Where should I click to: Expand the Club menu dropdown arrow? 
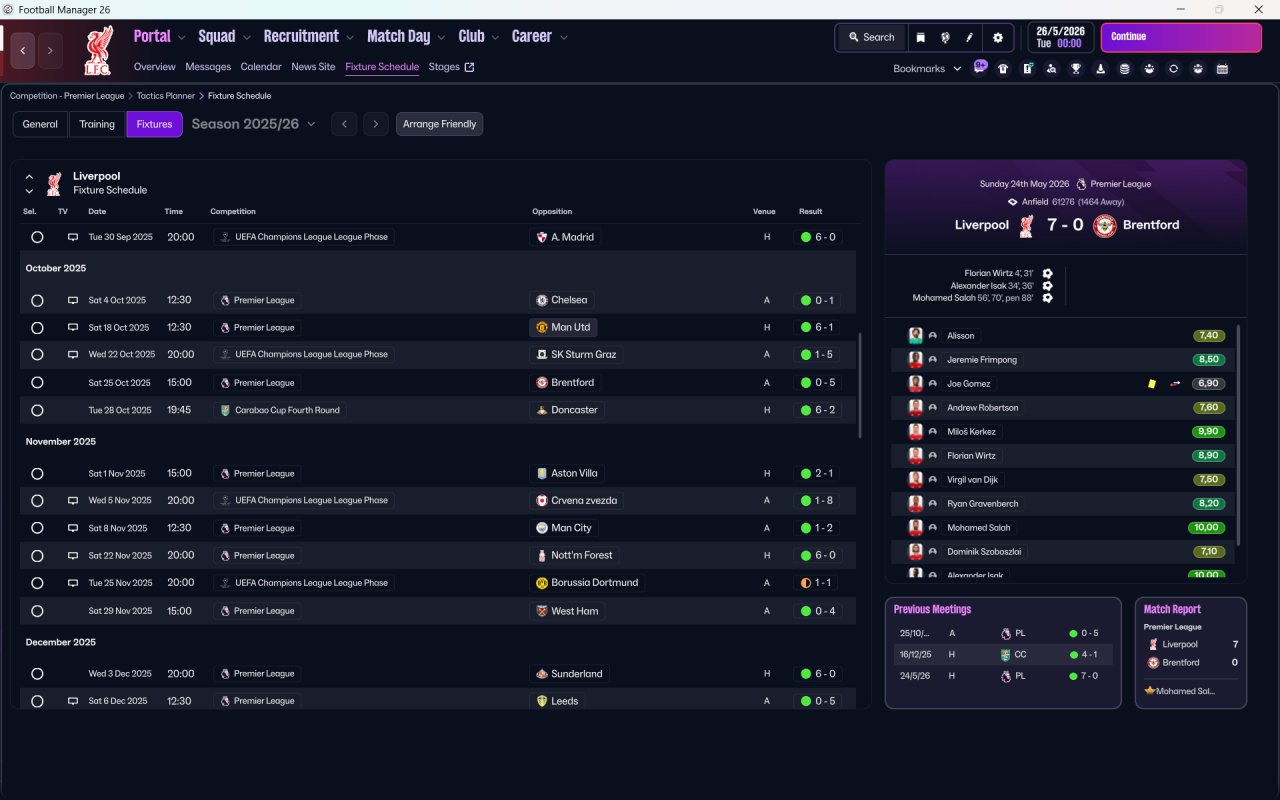pyautogui.click(x=496, y=38)
